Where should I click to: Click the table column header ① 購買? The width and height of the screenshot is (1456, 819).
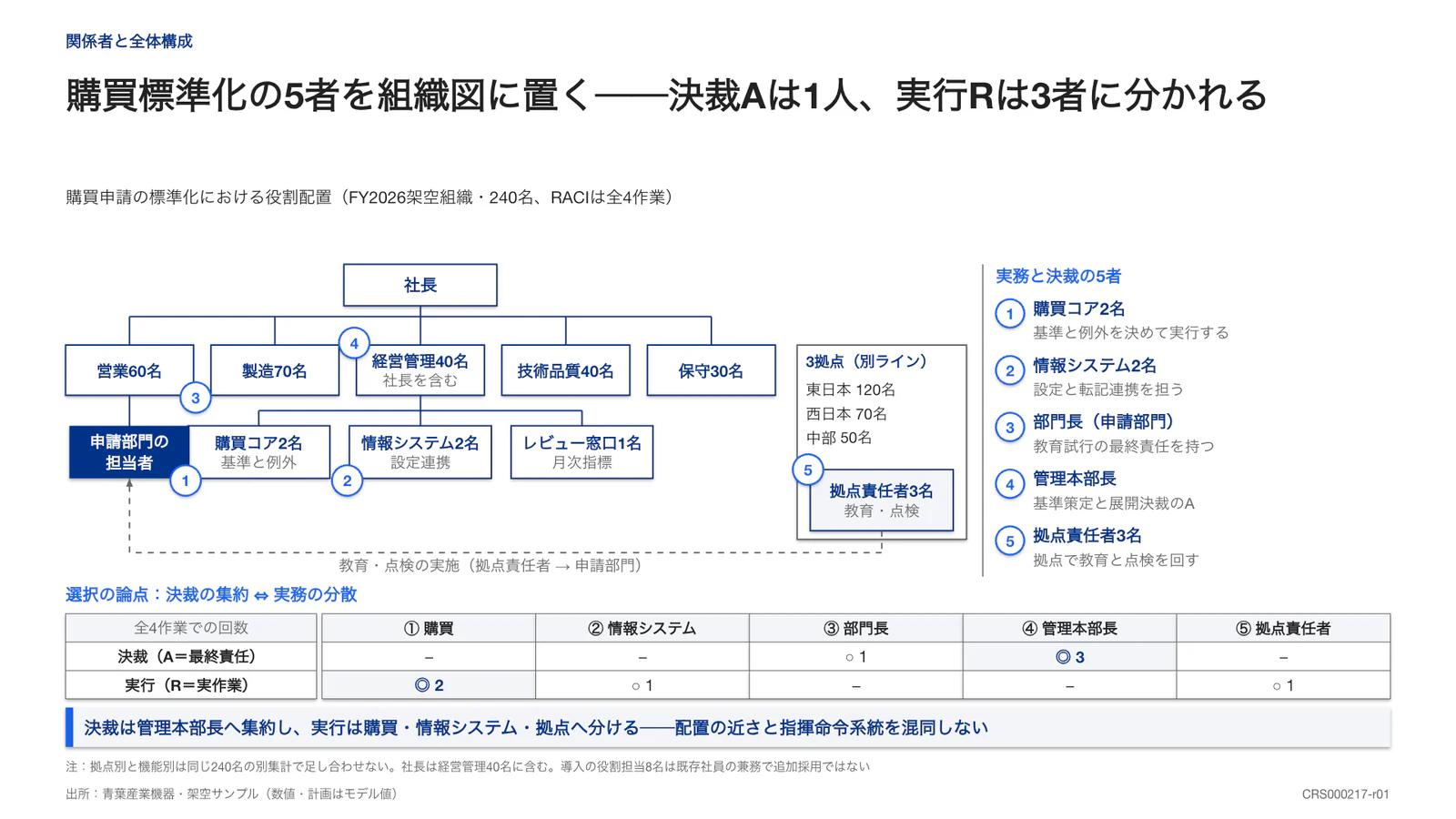tap(429, 628)
